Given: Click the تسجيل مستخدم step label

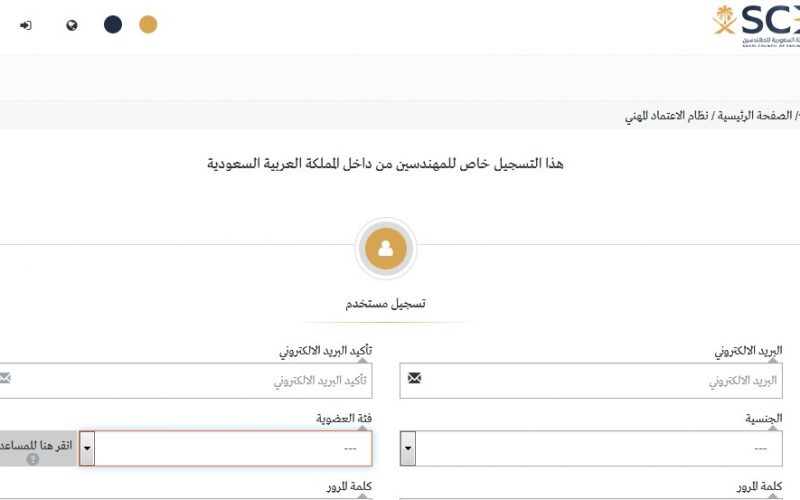Looking at the screenshot, I should click(x=385, y=304).
